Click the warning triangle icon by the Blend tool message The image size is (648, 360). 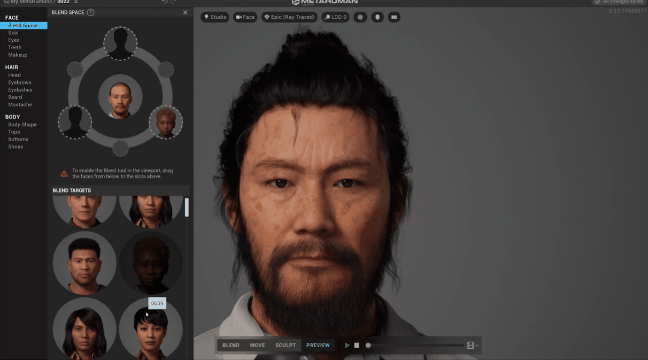coord(64,174)
